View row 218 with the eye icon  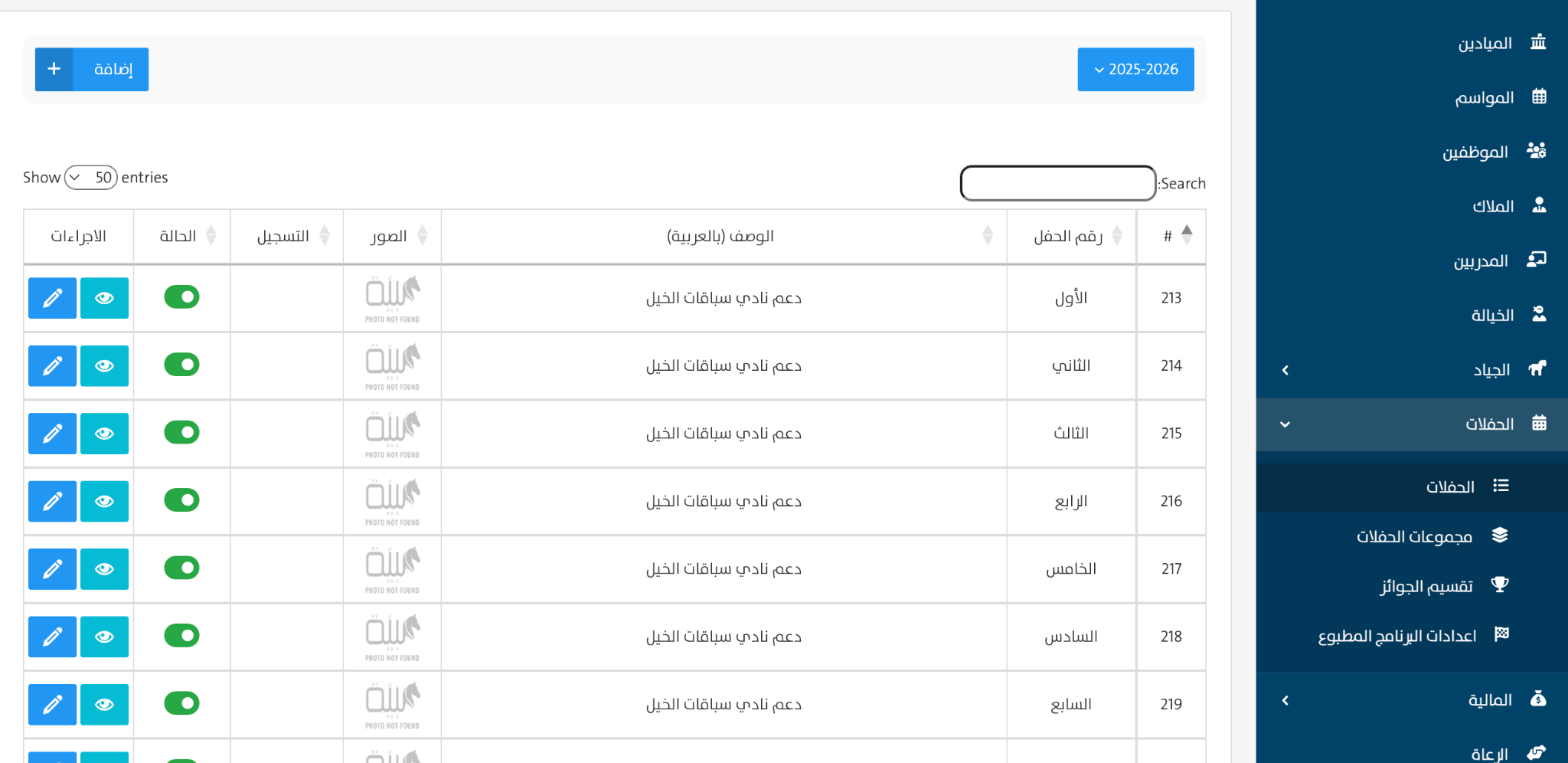tap(104, 637)
